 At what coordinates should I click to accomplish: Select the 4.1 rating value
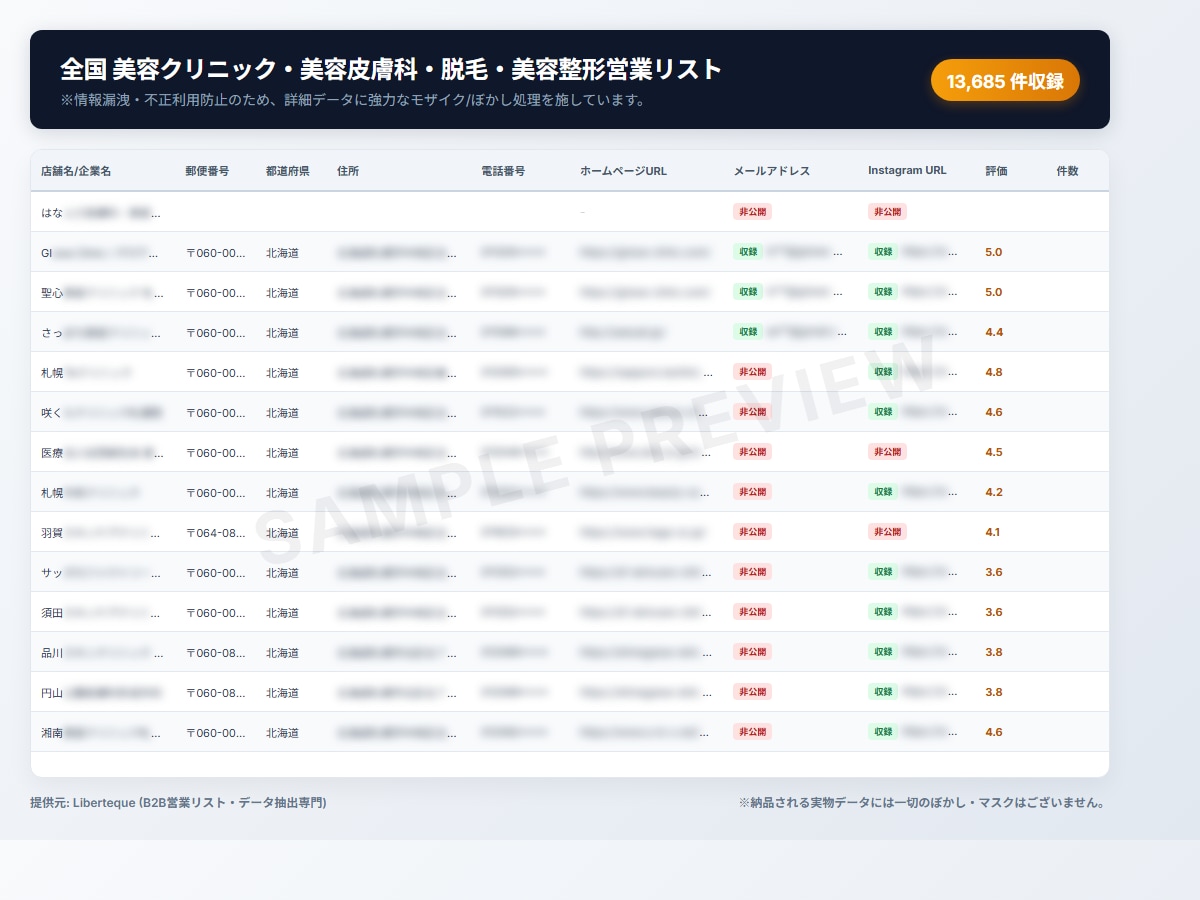[993, 532]
